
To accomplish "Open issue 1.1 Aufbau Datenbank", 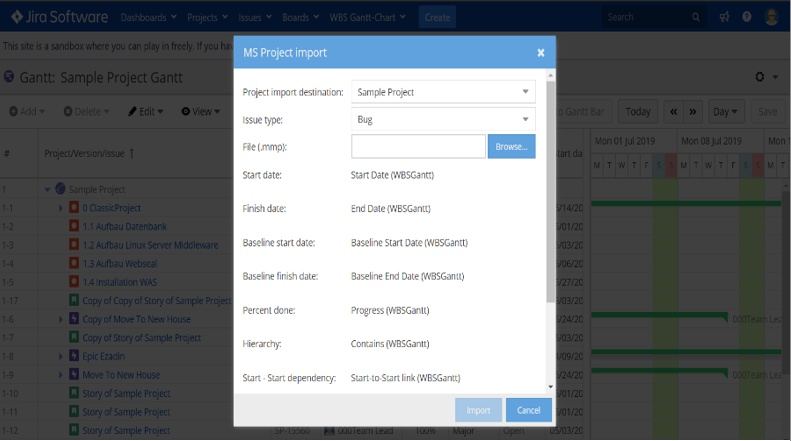I will pos(125,227).
